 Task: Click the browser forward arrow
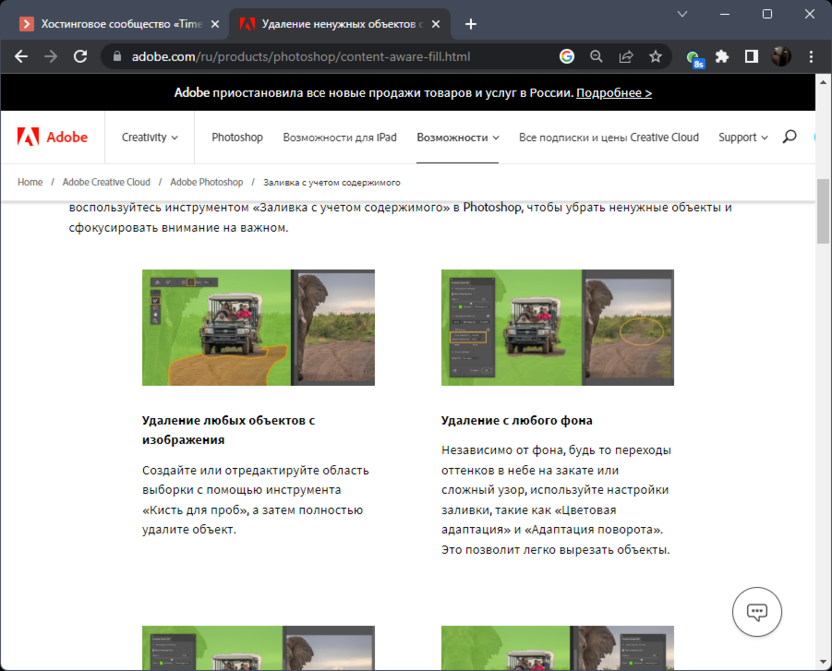50,56
